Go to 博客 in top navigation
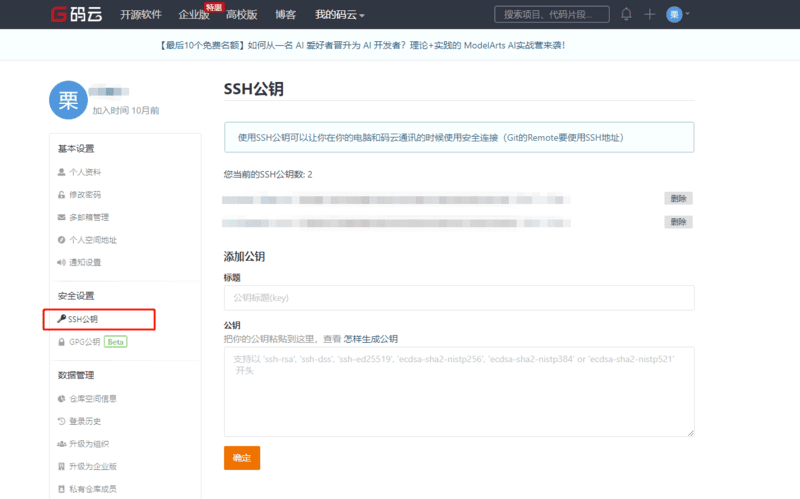800x499 pixels. pos(285,15)
